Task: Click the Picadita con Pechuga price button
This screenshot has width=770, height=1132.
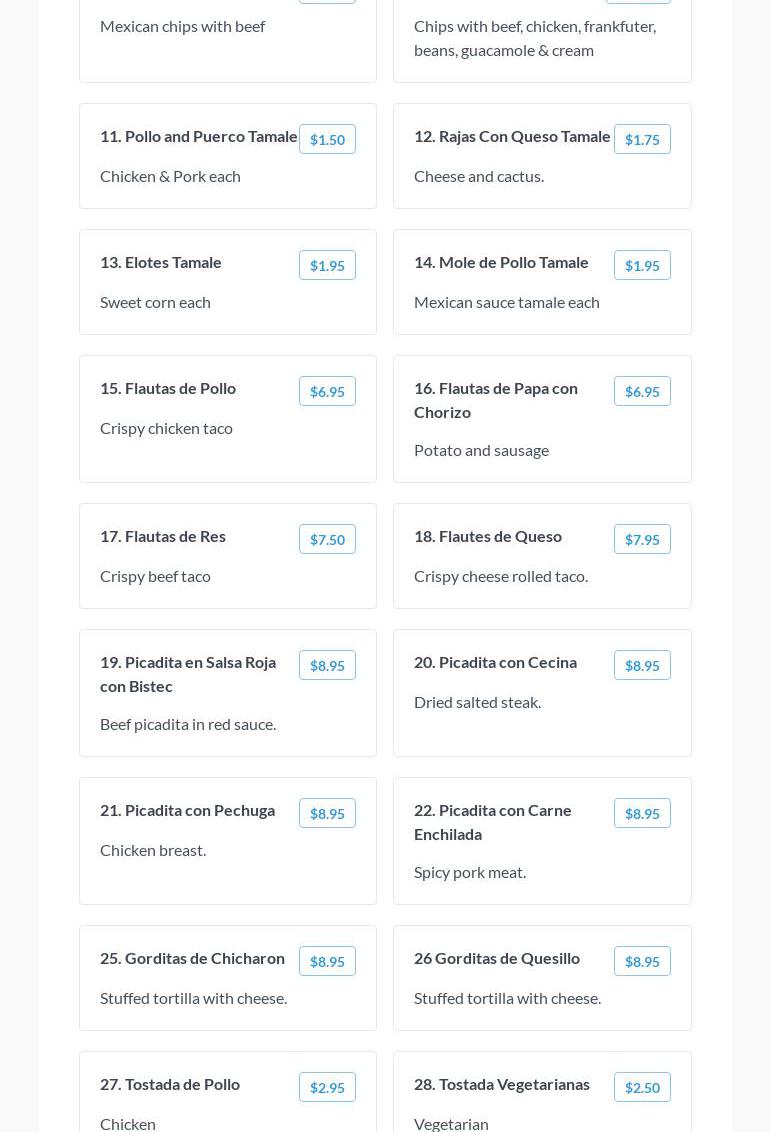Action: pos(327,814)
